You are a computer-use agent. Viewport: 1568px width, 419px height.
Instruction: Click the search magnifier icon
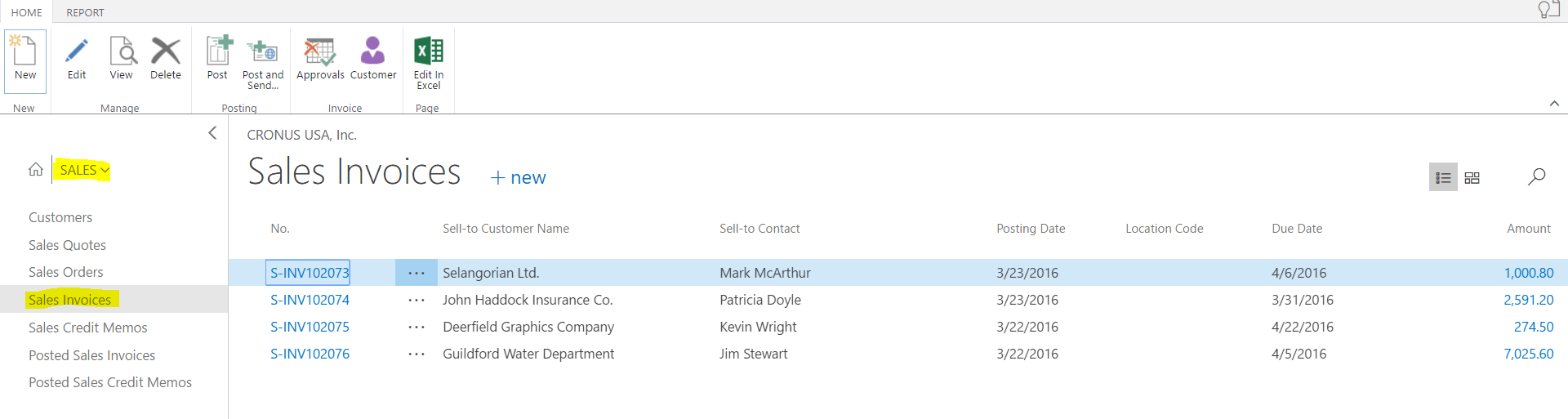1536,177
